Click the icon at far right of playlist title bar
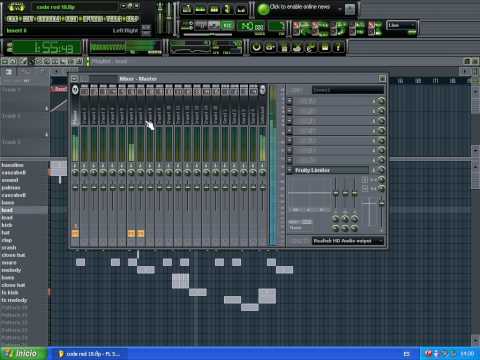Image resolution: width=480 pixels, height=360 pixels. click(x=475, y=61)
